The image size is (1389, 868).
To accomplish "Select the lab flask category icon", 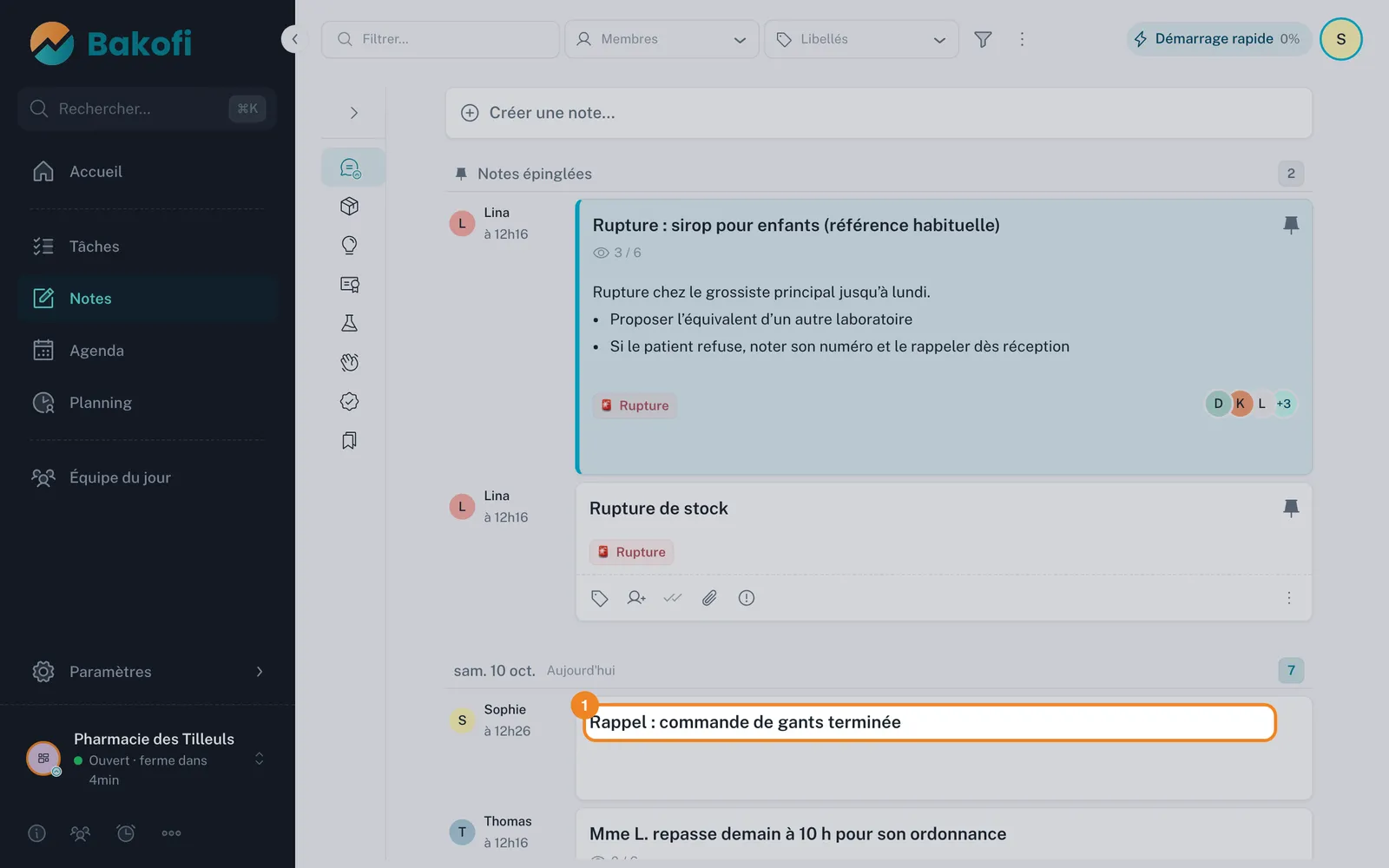I will click(350, 324).
